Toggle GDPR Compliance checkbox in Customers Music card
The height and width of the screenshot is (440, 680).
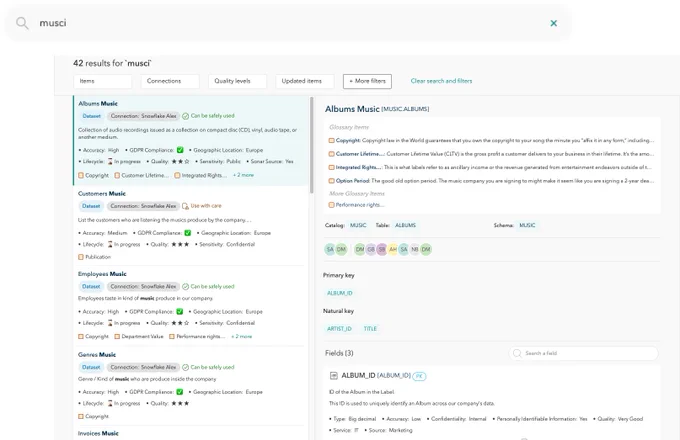tap(188, 233)
